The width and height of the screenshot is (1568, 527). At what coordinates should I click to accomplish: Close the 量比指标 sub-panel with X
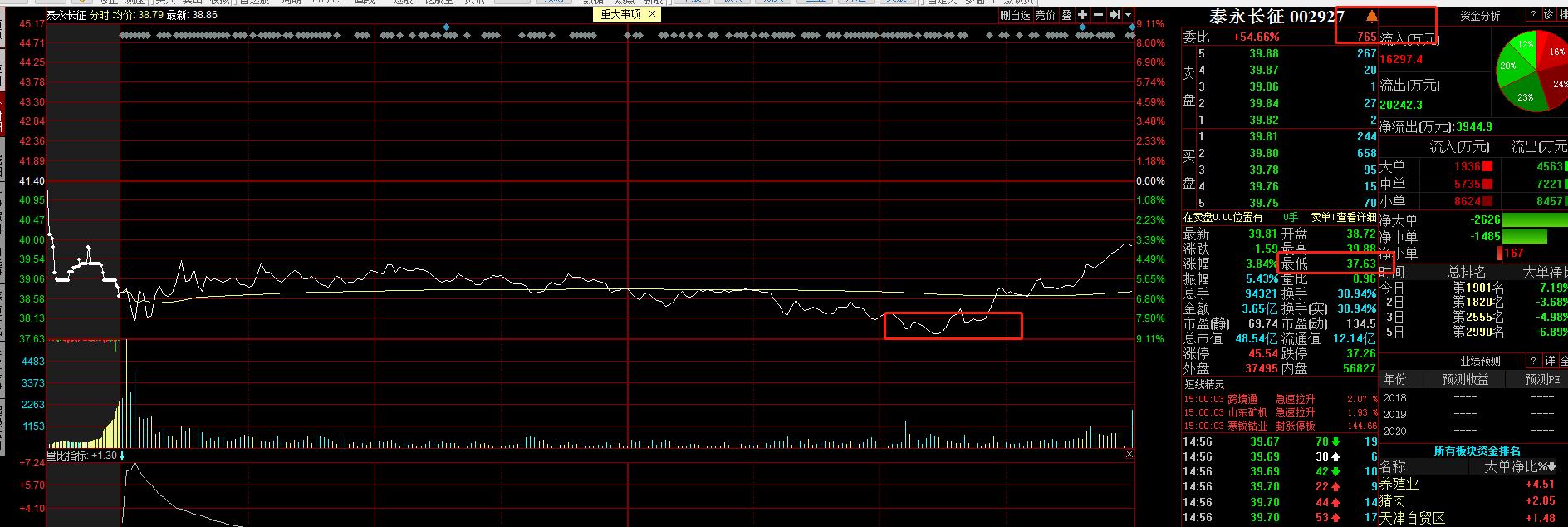pyautogui.click(x=1129, y=454)
